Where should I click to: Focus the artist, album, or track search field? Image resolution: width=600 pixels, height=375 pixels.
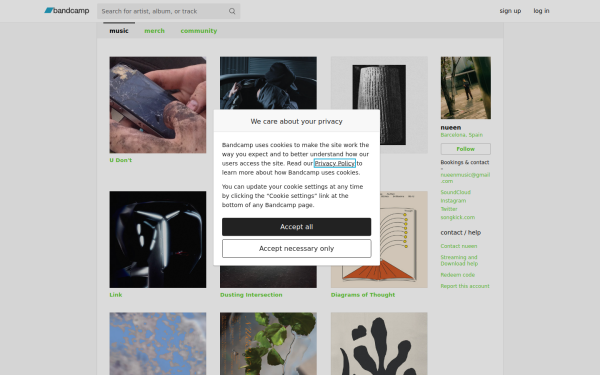tap(168, 11)
